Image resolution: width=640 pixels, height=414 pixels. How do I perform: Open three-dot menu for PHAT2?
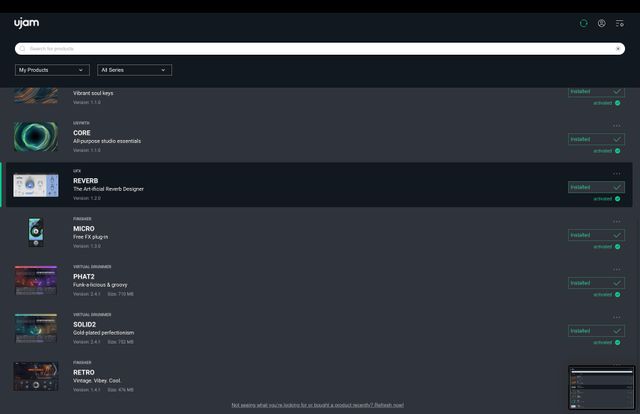[617, 270]
